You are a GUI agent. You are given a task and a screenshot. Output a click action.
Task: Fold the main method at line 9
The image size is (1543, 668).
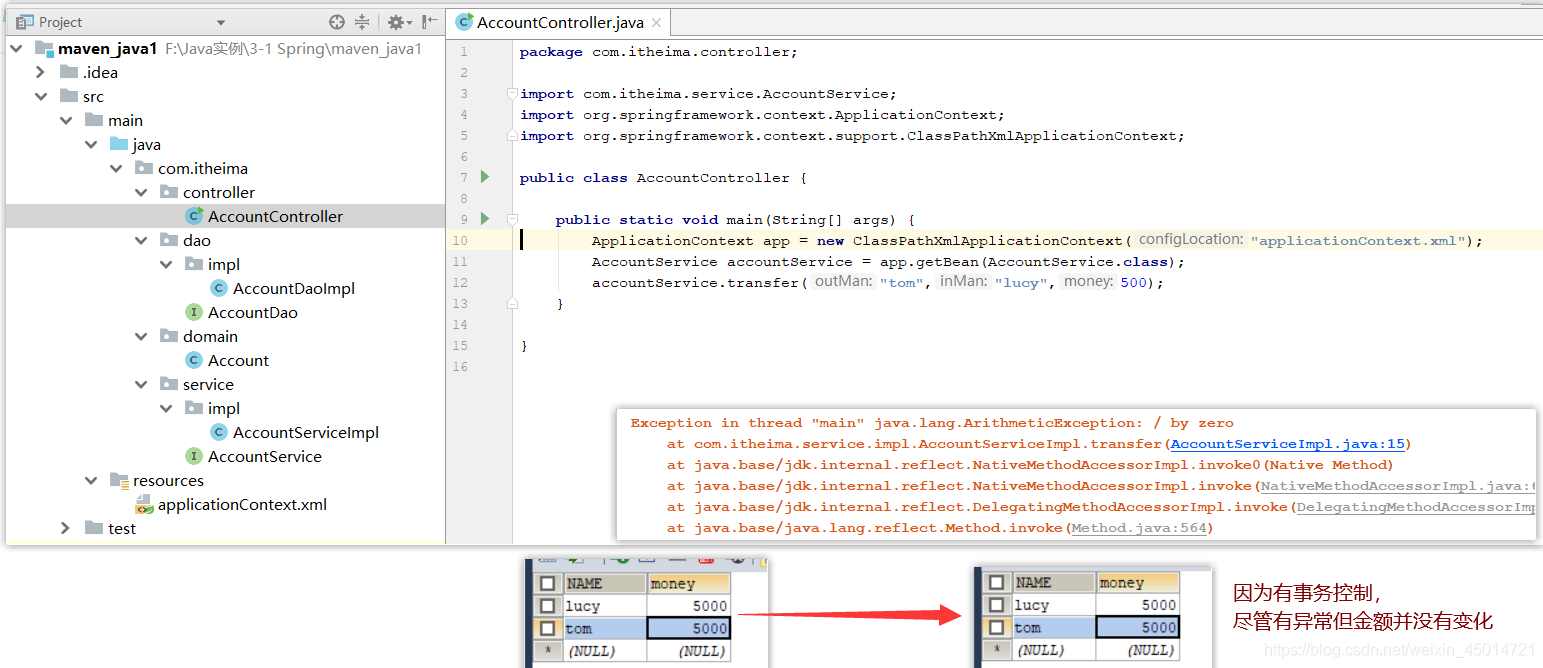[x=512, y=219]
